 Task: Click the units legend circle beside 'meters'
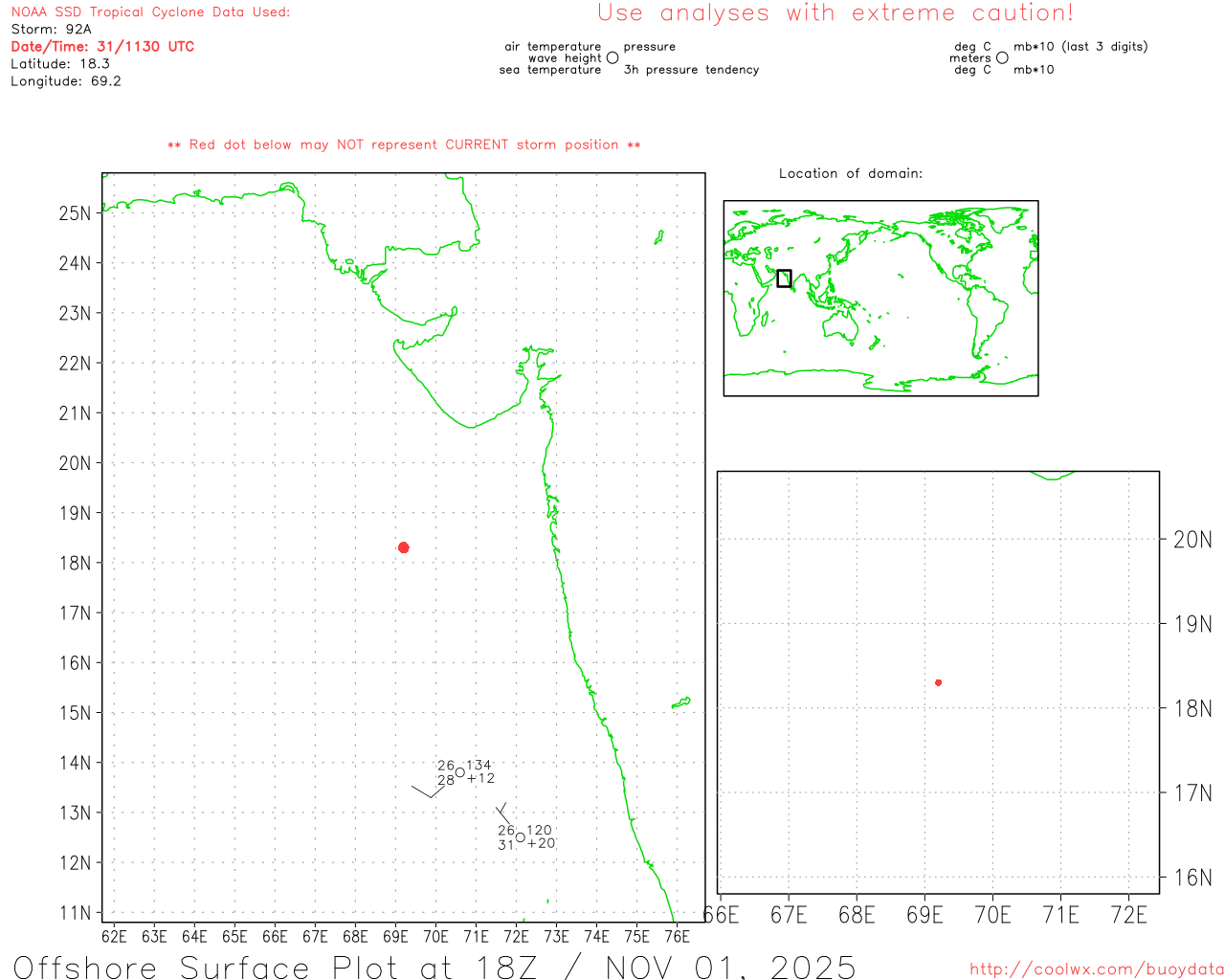pyautogui.click(x=1002, y=57)
